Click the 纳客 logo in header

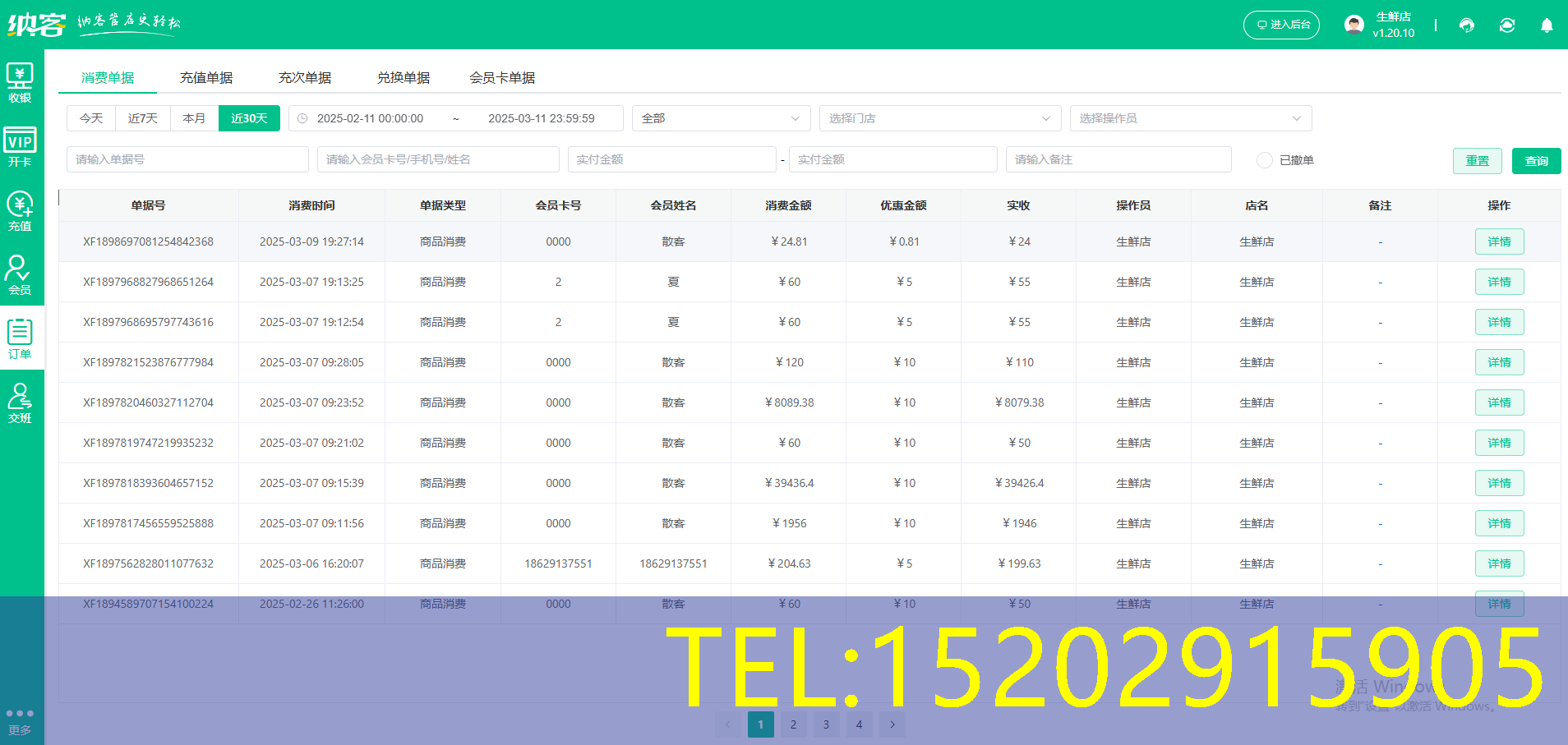tap(36, 25)
